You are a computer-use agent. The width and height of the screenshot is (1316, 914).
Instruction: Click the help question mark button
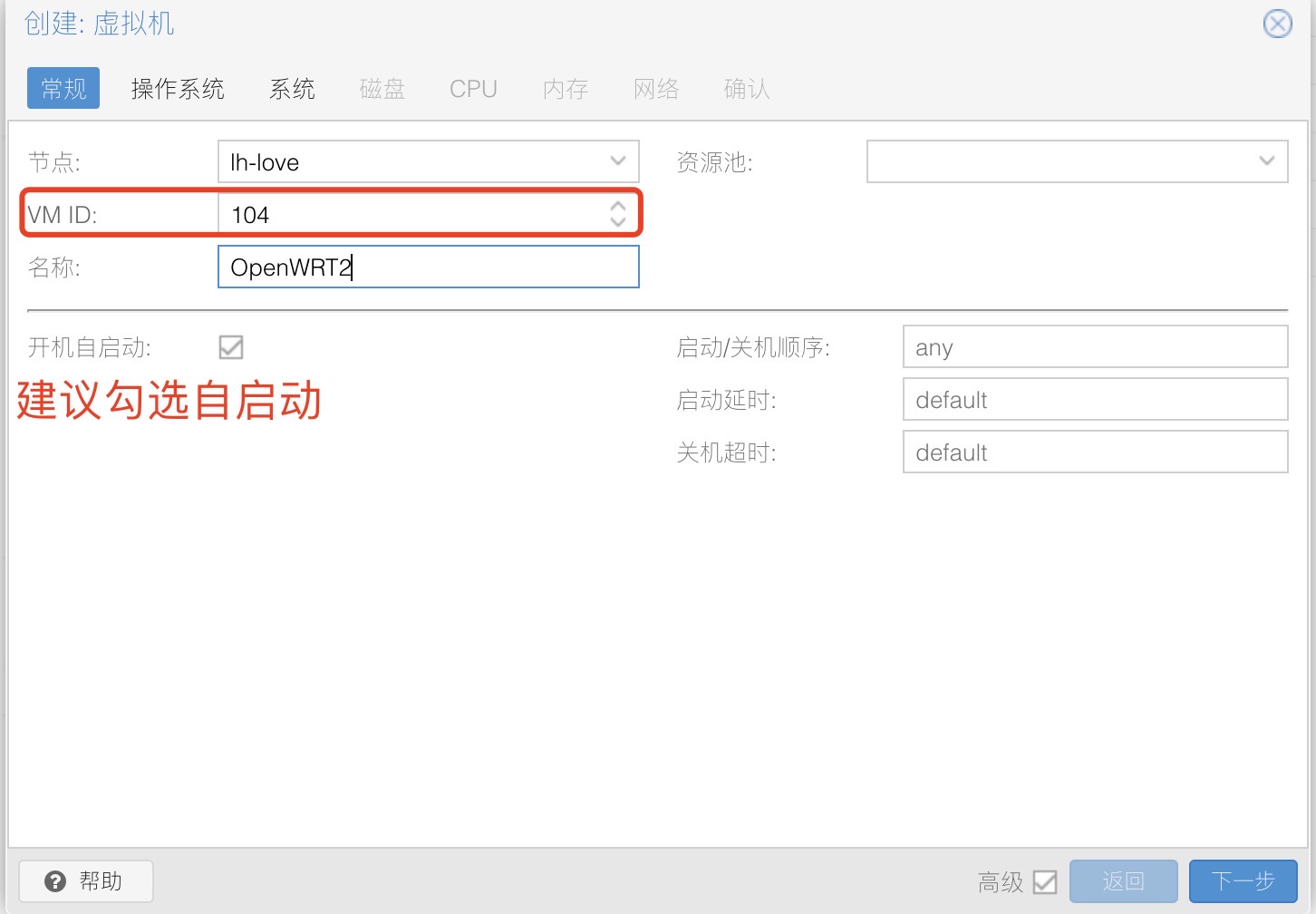(85, 881)
